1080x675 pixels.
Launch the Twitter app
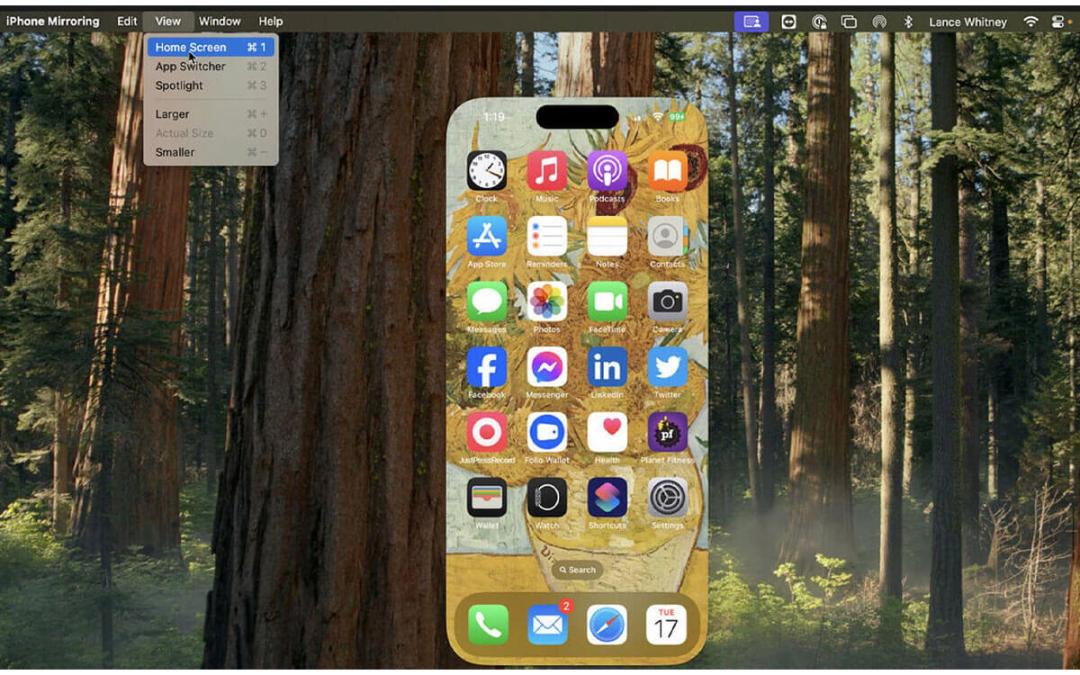pos(667,366)
